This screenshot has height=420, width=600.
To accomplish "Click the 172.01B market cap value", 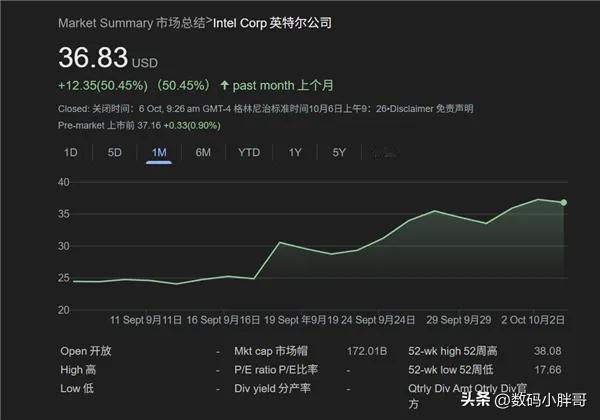I will coord(367,351).
